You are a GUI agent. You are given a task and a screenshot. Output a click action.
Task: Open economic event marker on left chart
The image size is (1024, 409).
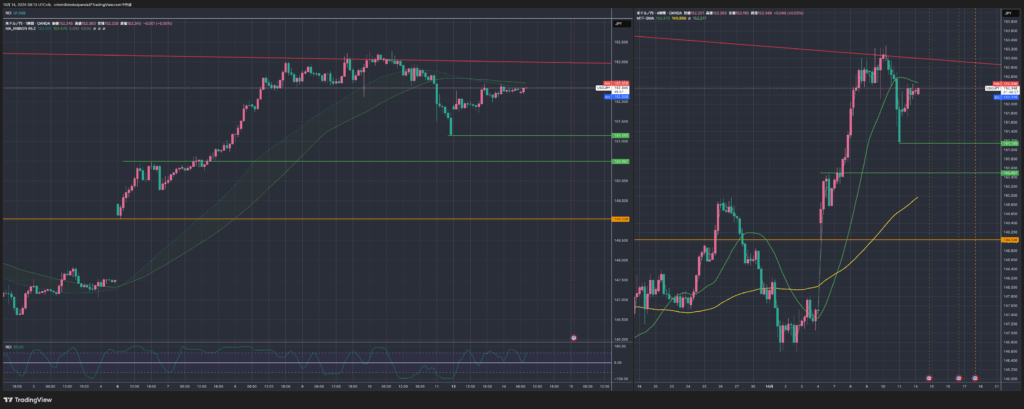pos(573,338)
